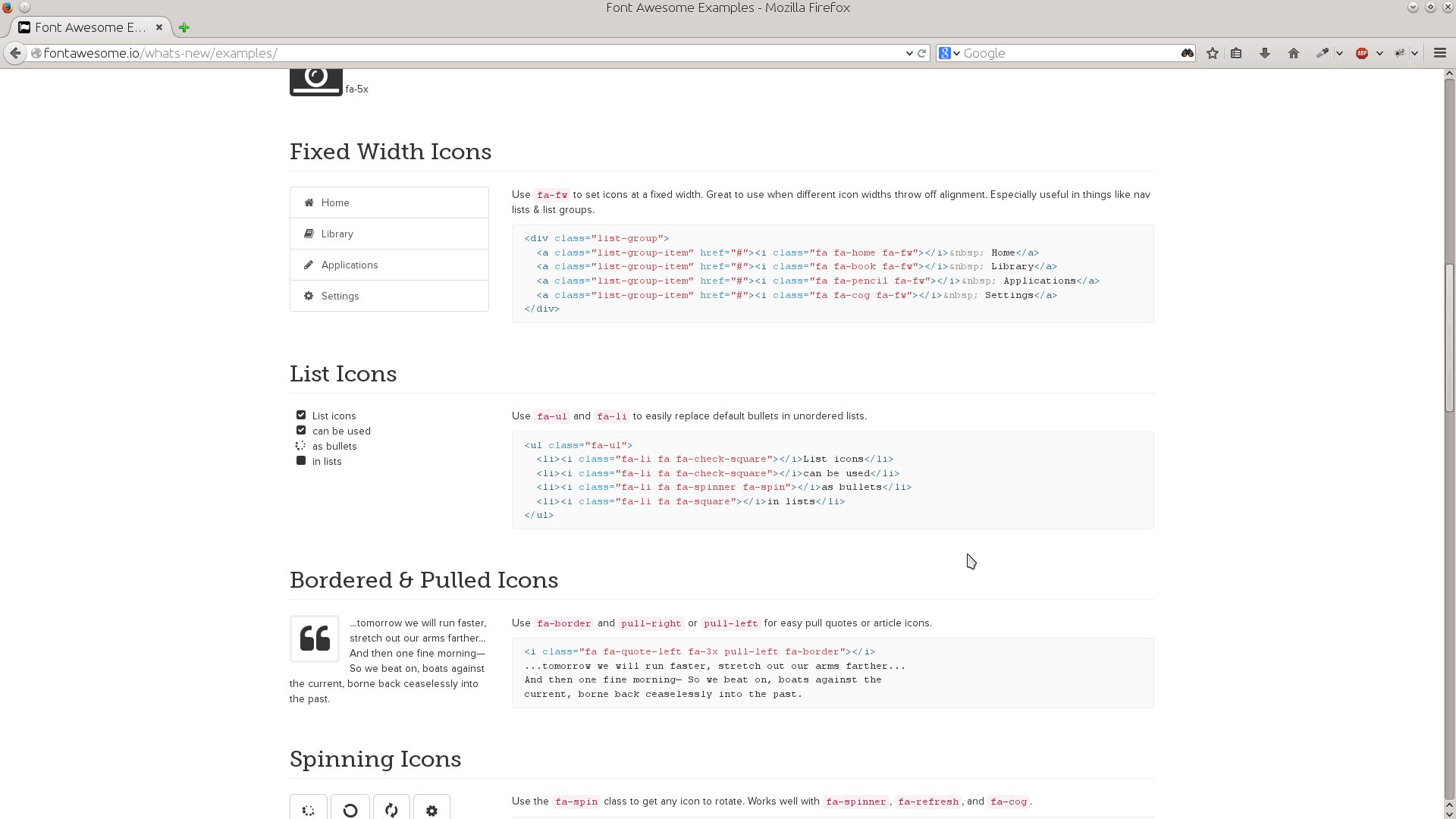
Task: Click the pencil icon beside Applications
Action: [309, 265]
